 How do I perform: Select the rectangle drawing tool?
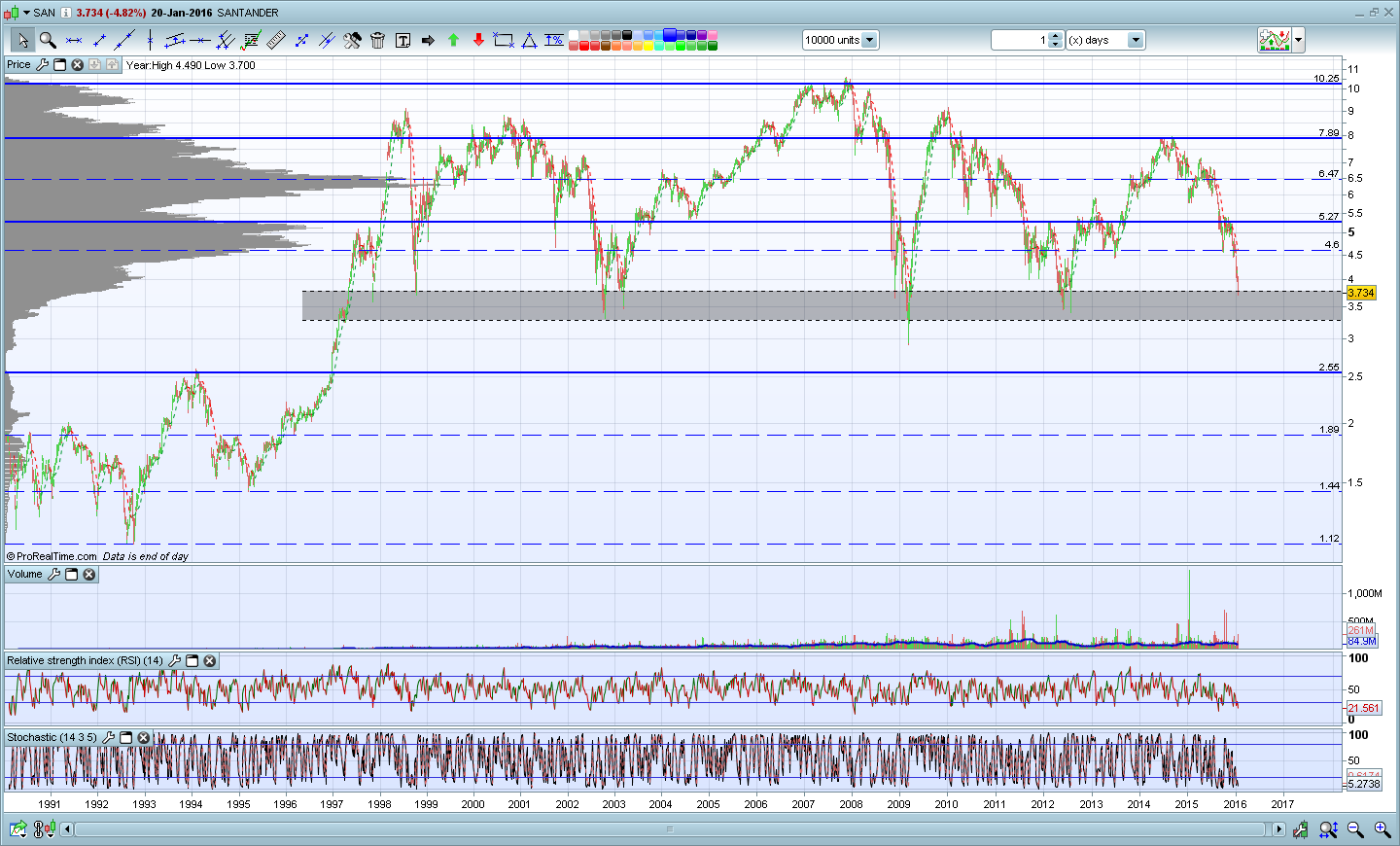(x=504, y=40)
